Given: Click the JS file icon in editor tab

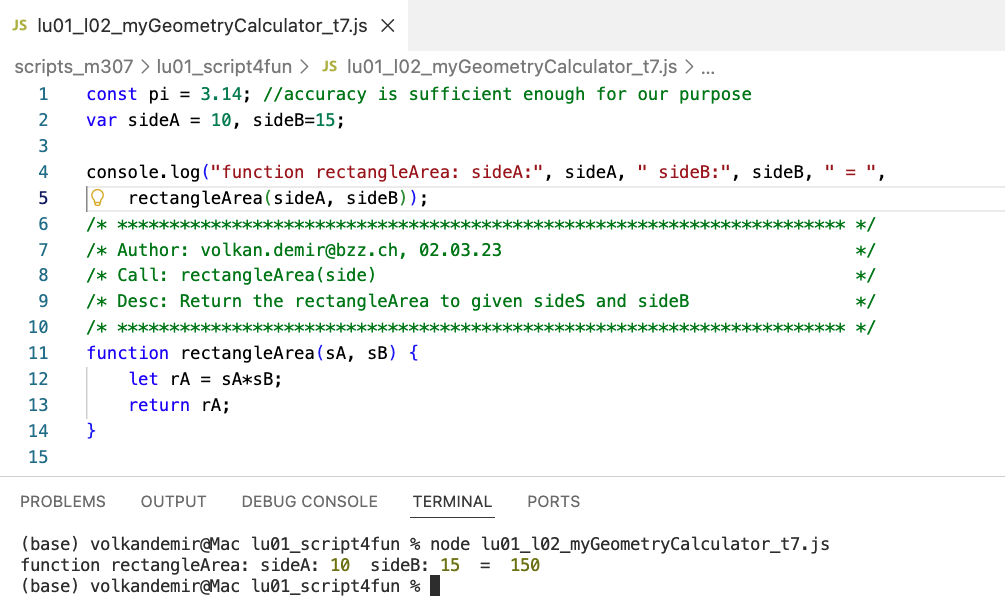Looking at the screenshot, I should (x=20, y=27).
